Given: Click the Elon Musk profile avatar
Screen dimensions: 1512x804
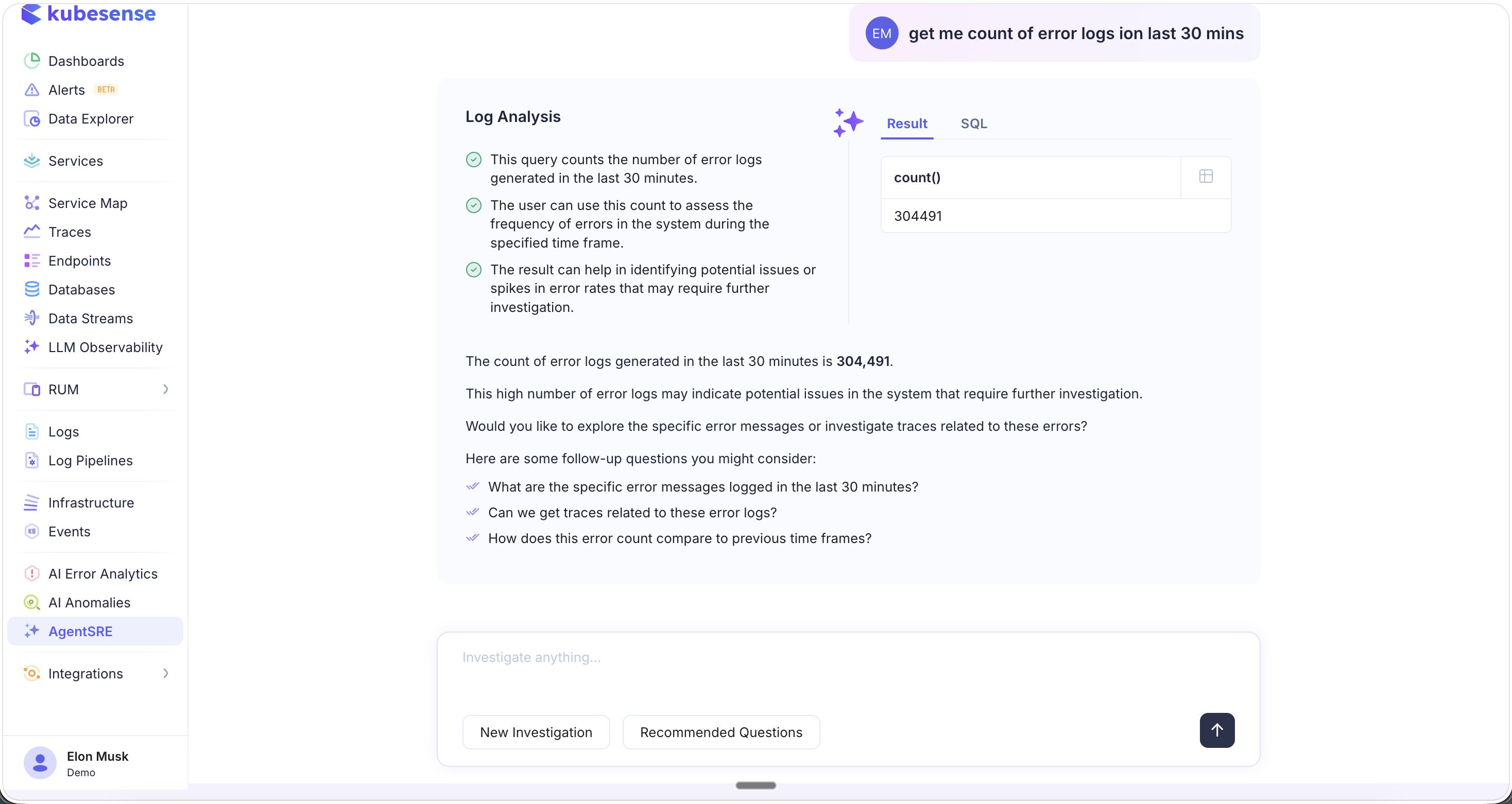Looking at the screenshot, I should click(40, 763).
